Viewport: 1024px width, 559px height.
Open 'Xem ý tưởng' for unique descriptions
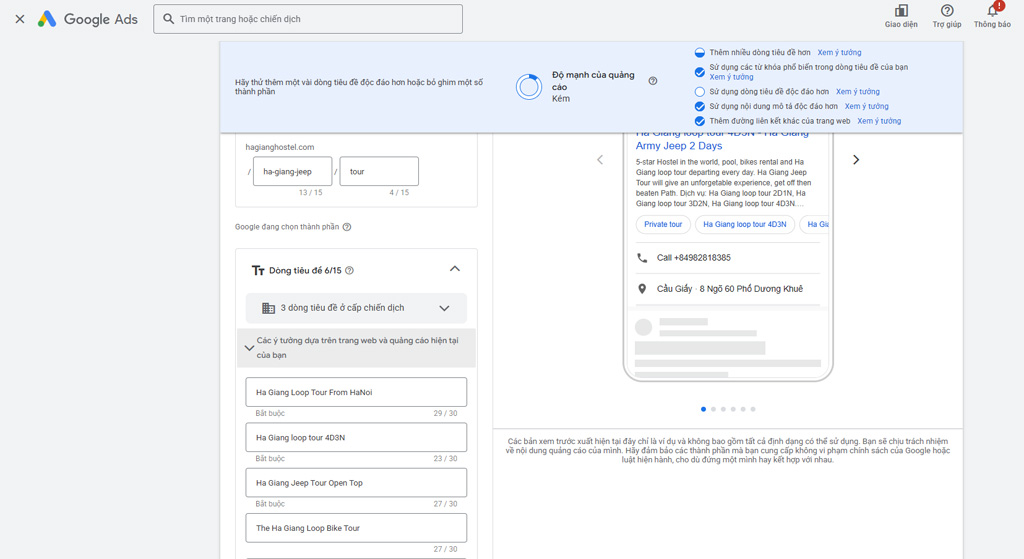(x=867, y=106)
